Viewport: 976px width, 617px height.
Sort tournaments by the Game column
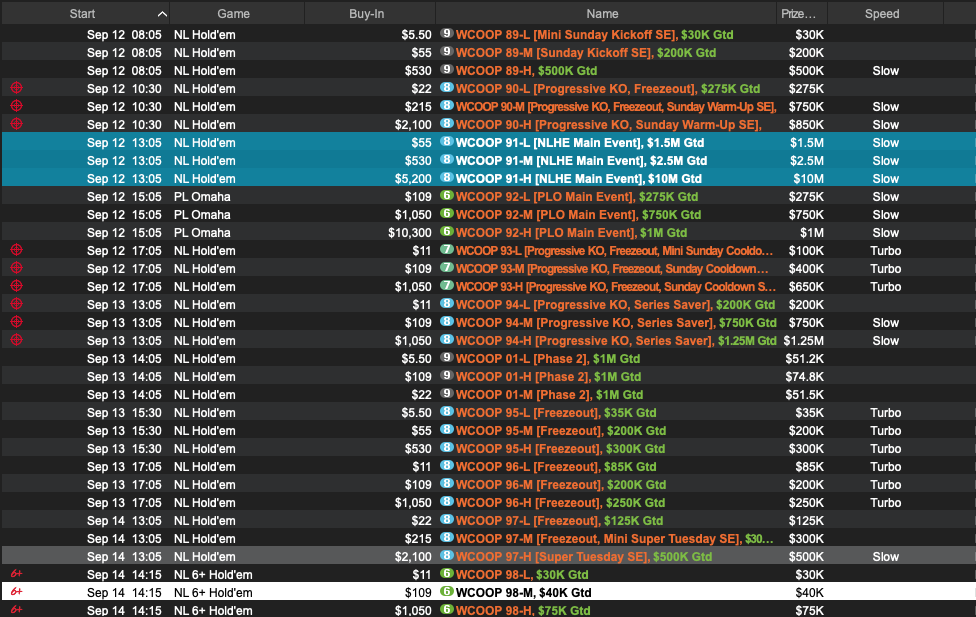pos(237,13)
